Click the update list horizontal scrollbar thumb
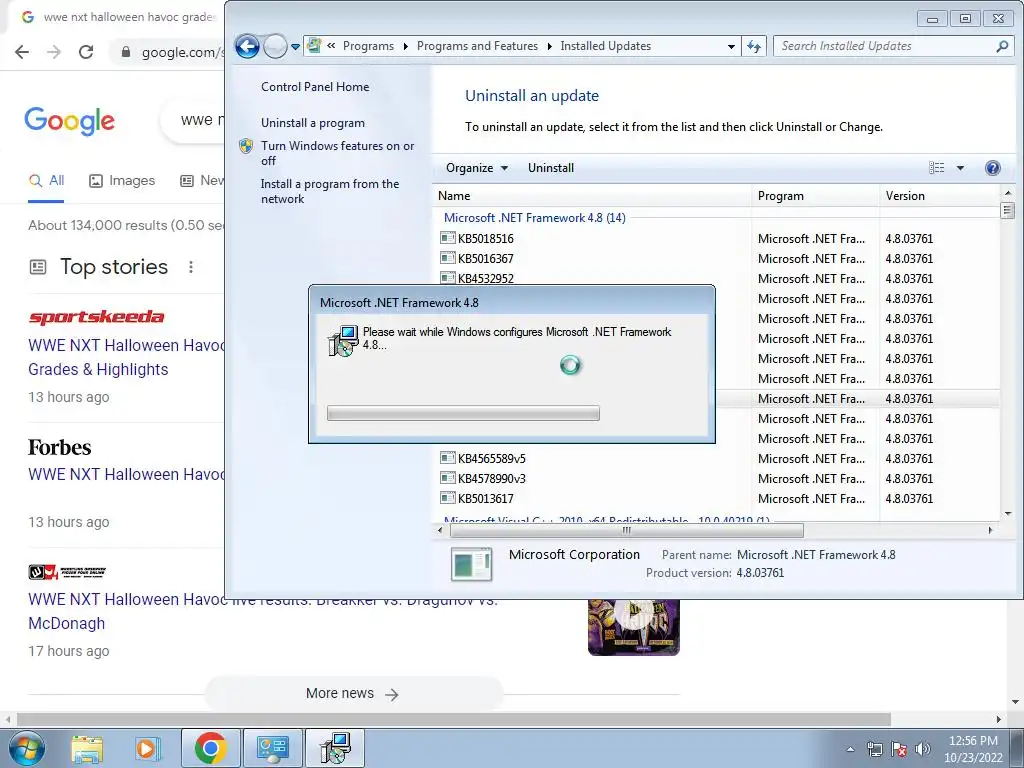The width and height of the screenshot is (1024, 768). click(626, 530)
